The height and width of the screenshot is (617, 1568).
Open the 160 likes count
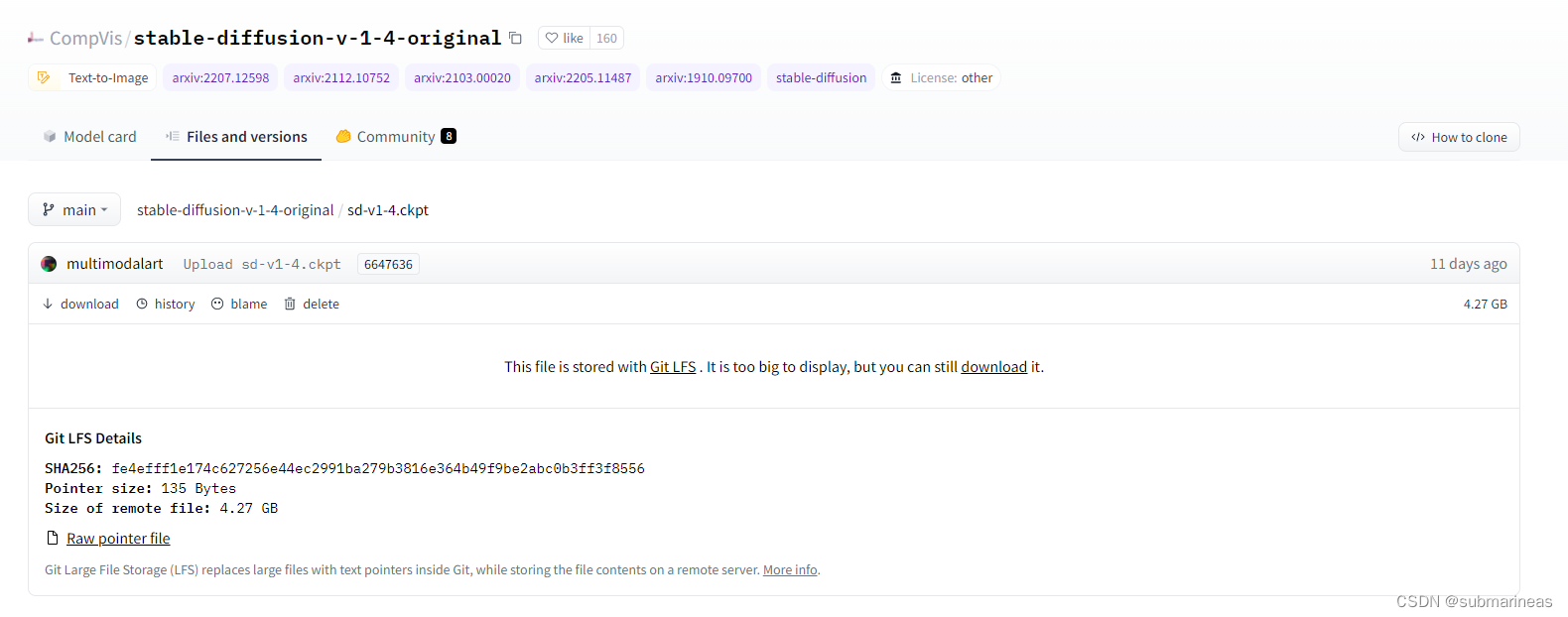point(606,38)
